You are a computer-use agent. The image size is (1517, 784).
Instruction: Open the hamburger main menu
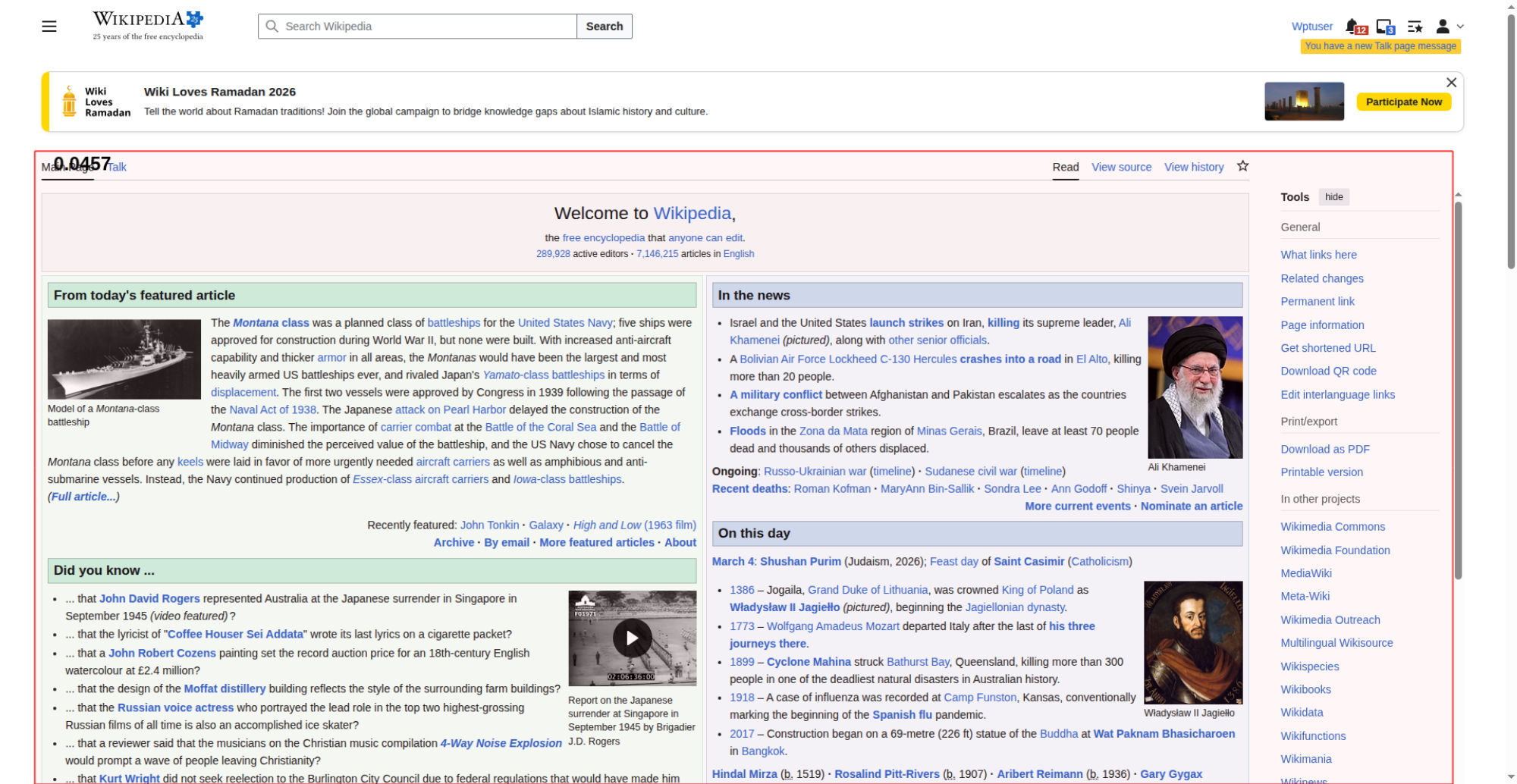pos(49,27)
